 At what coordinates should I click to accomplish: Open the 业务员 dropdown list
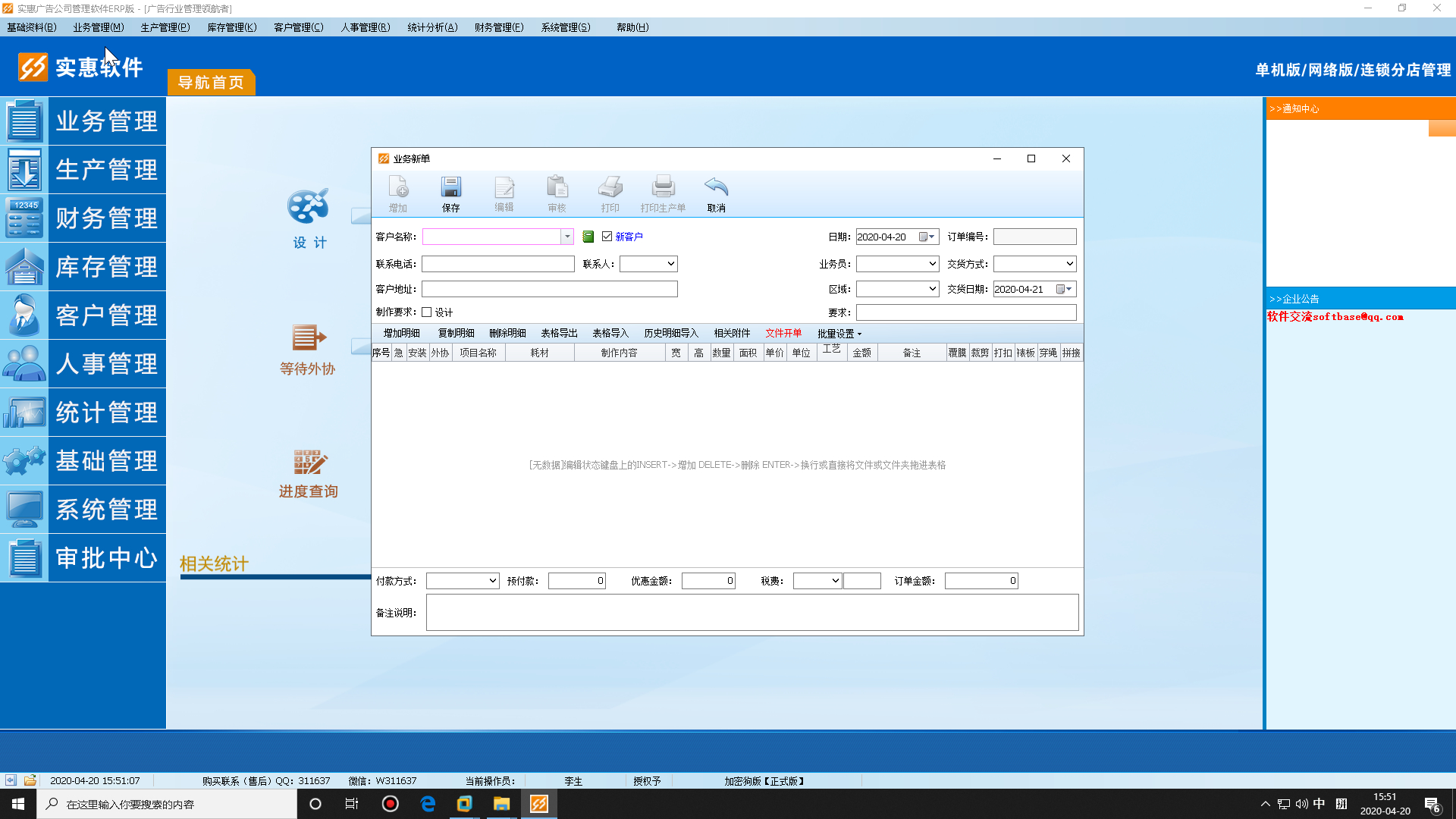click(932, 264)
